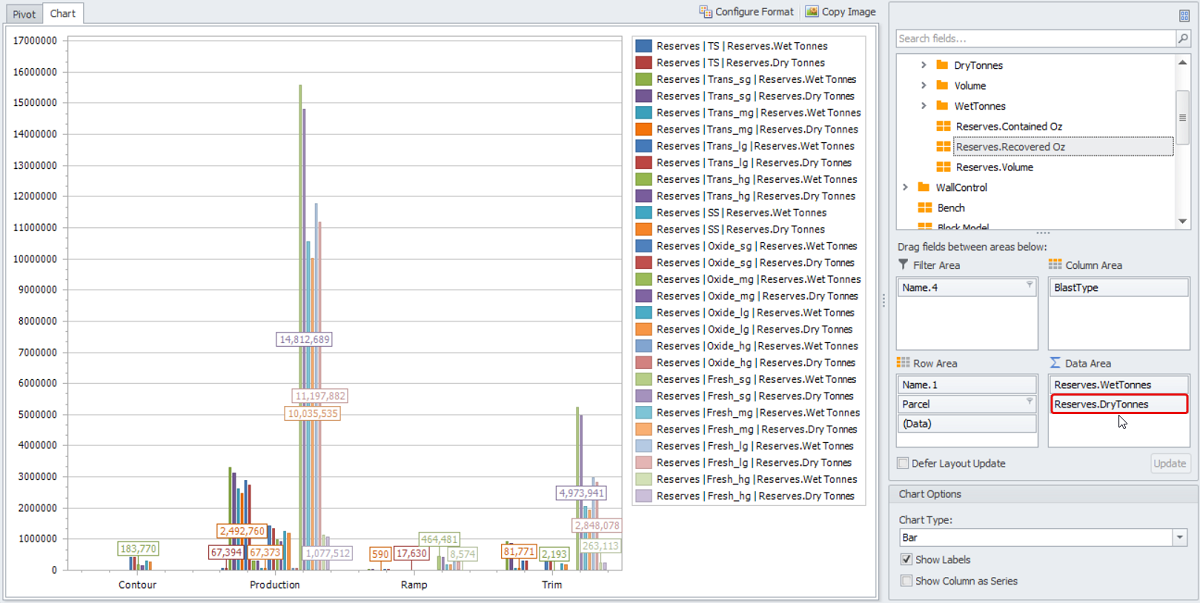This screenshot has height=603, width=1200.
Task: Click legend entry Oxide_mg Reserves.Wet Tonnes
Action: pos(759,279)
